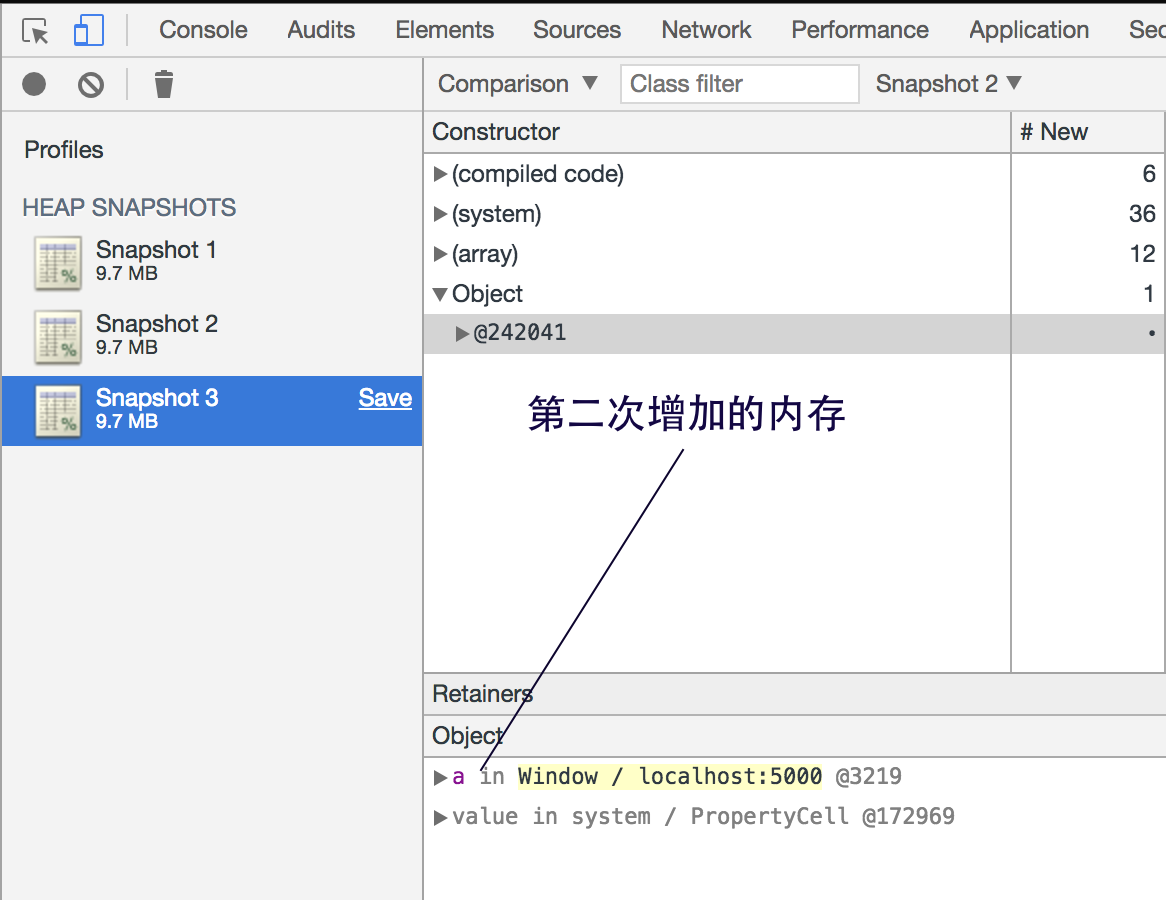Click the Save link beside Snapshot 3

click(385, 397)
